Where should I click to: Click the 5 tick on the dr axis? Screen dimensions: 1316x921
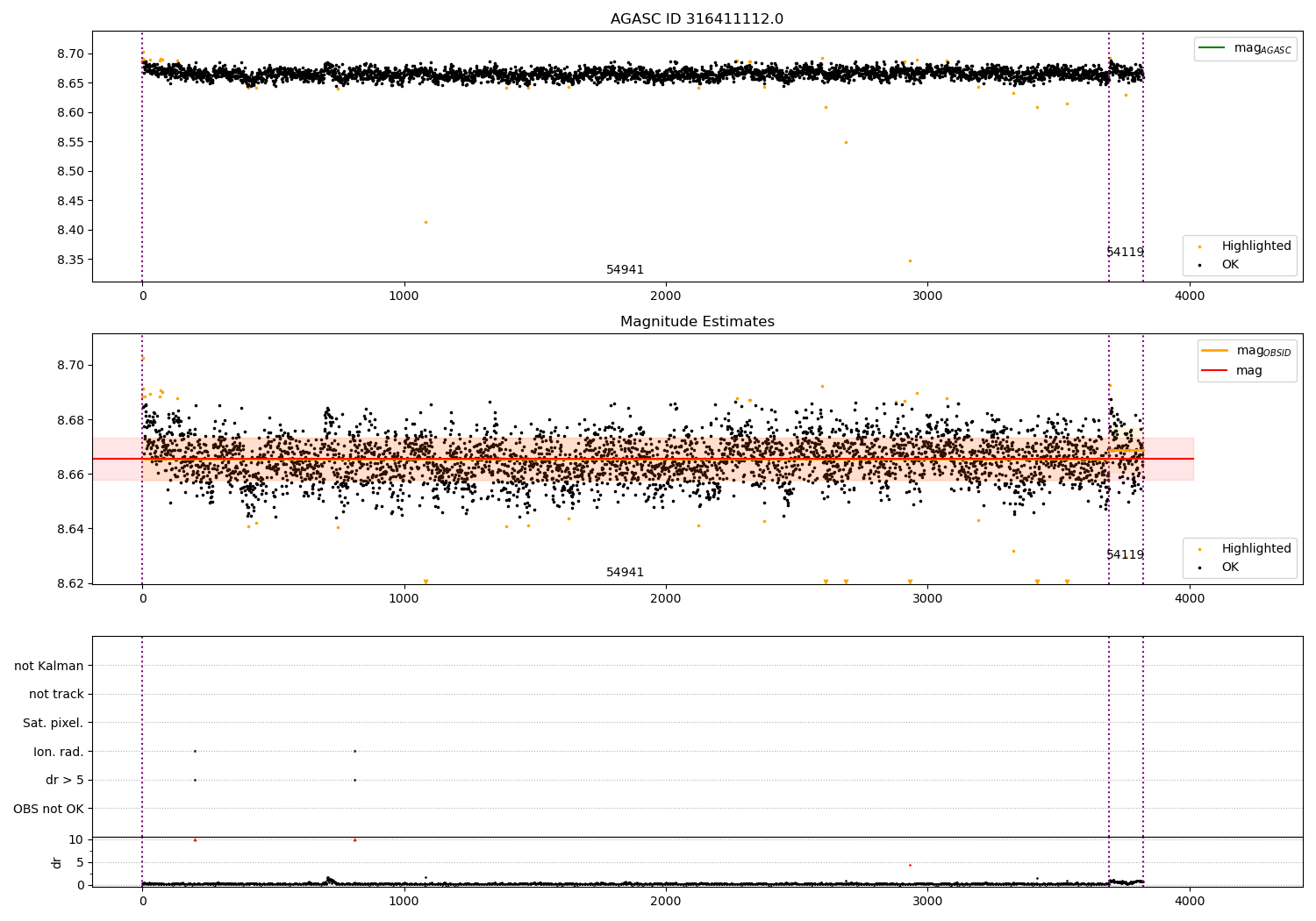click(x=80, y=862)
